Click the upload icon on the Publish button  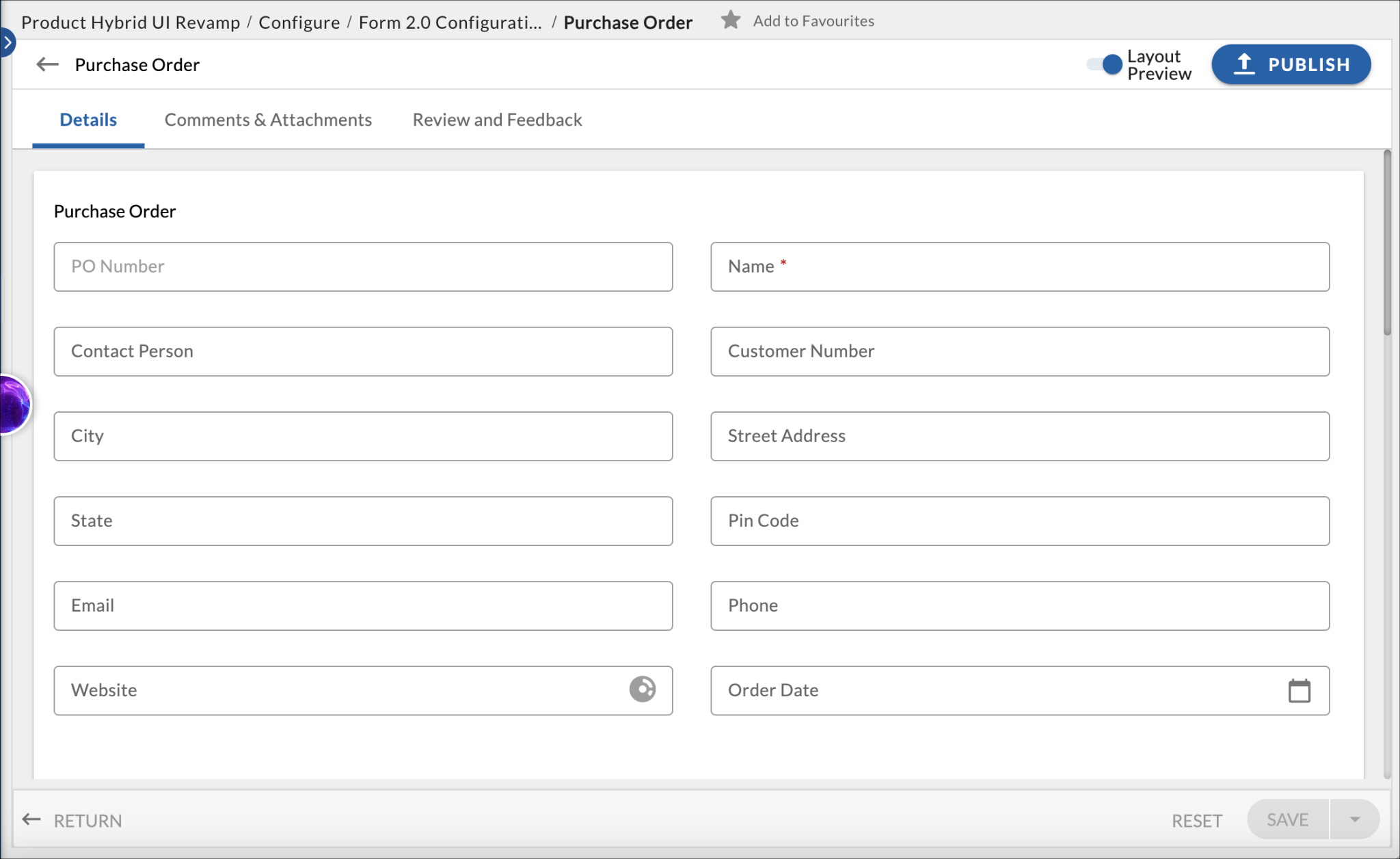(x=1246, y=64)
